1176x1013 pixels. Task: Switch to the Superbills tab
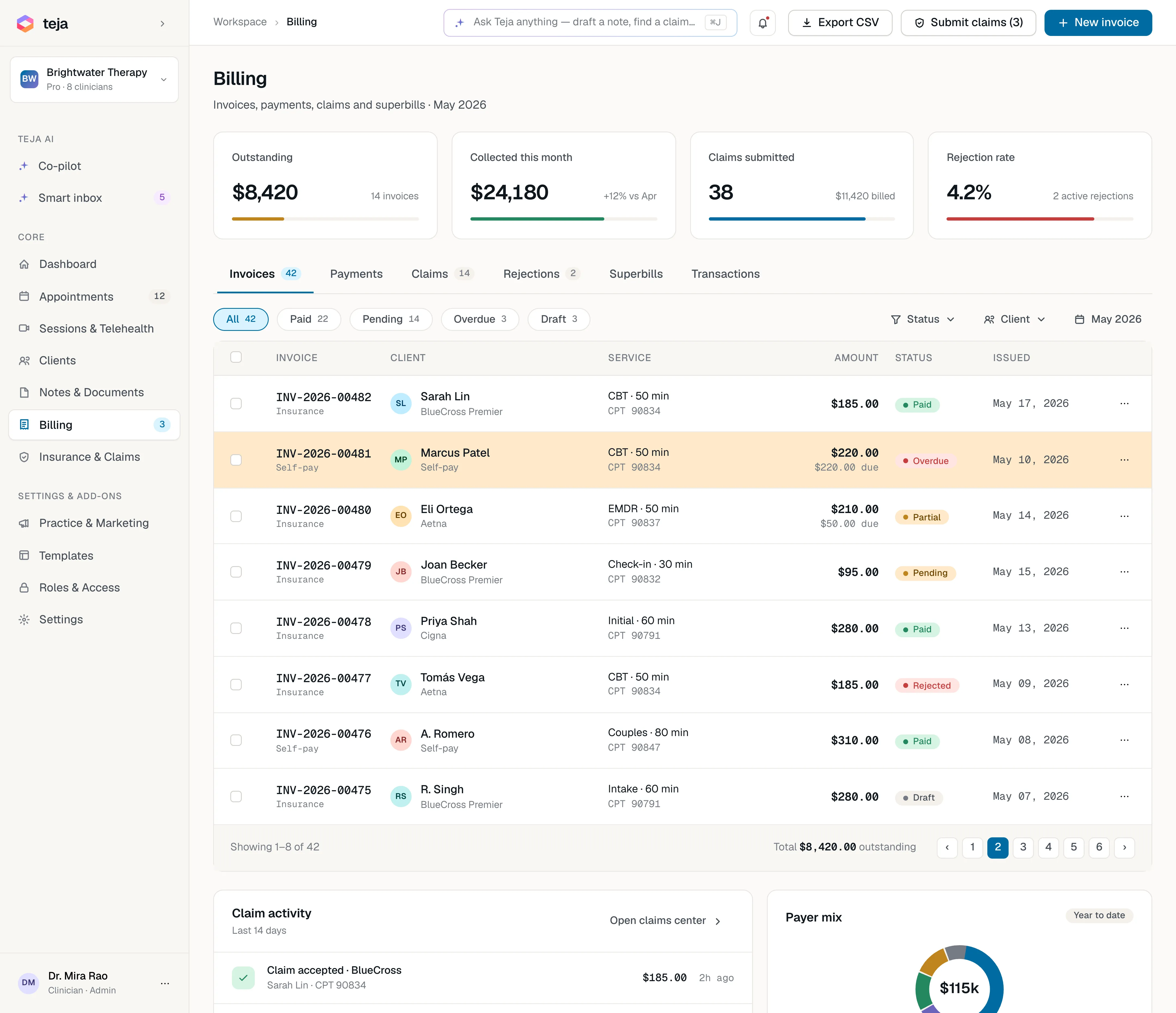(636, 274)
